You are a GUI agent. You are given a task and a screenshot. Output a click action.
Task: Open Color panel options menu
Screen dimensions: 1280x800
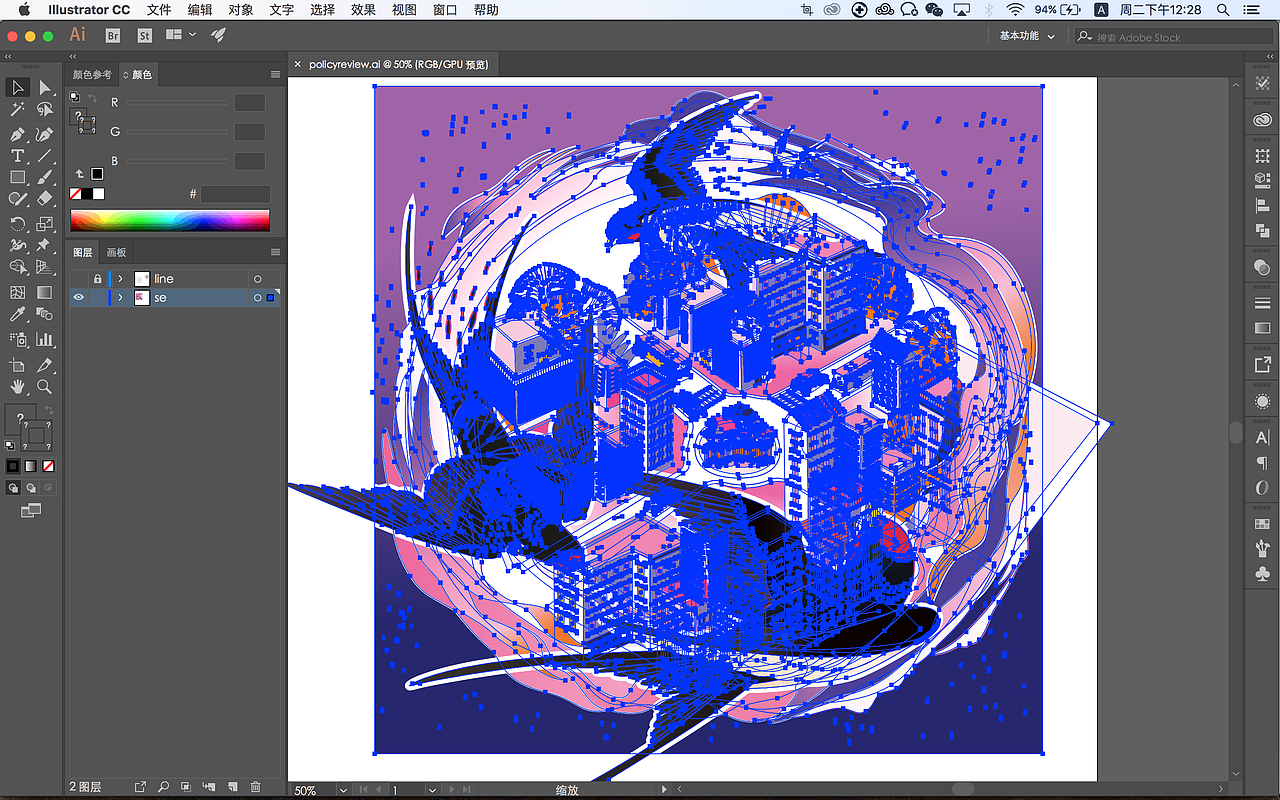point(275,74)
